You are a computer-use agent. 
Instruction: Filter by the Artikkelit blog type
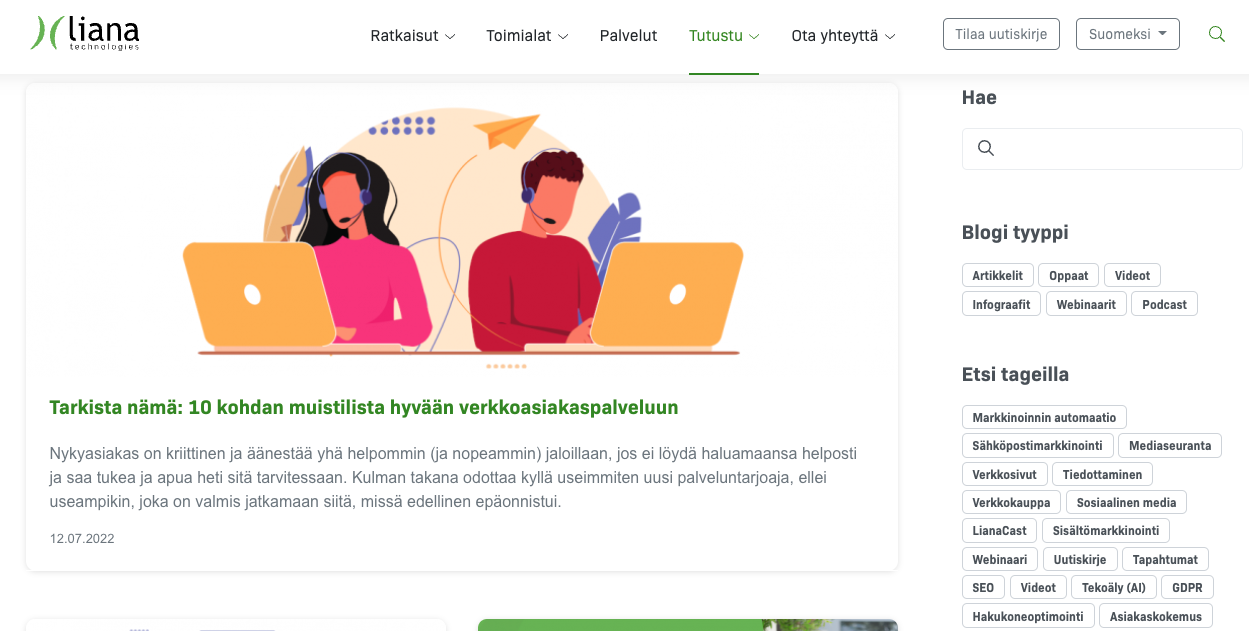coord(997,275)
